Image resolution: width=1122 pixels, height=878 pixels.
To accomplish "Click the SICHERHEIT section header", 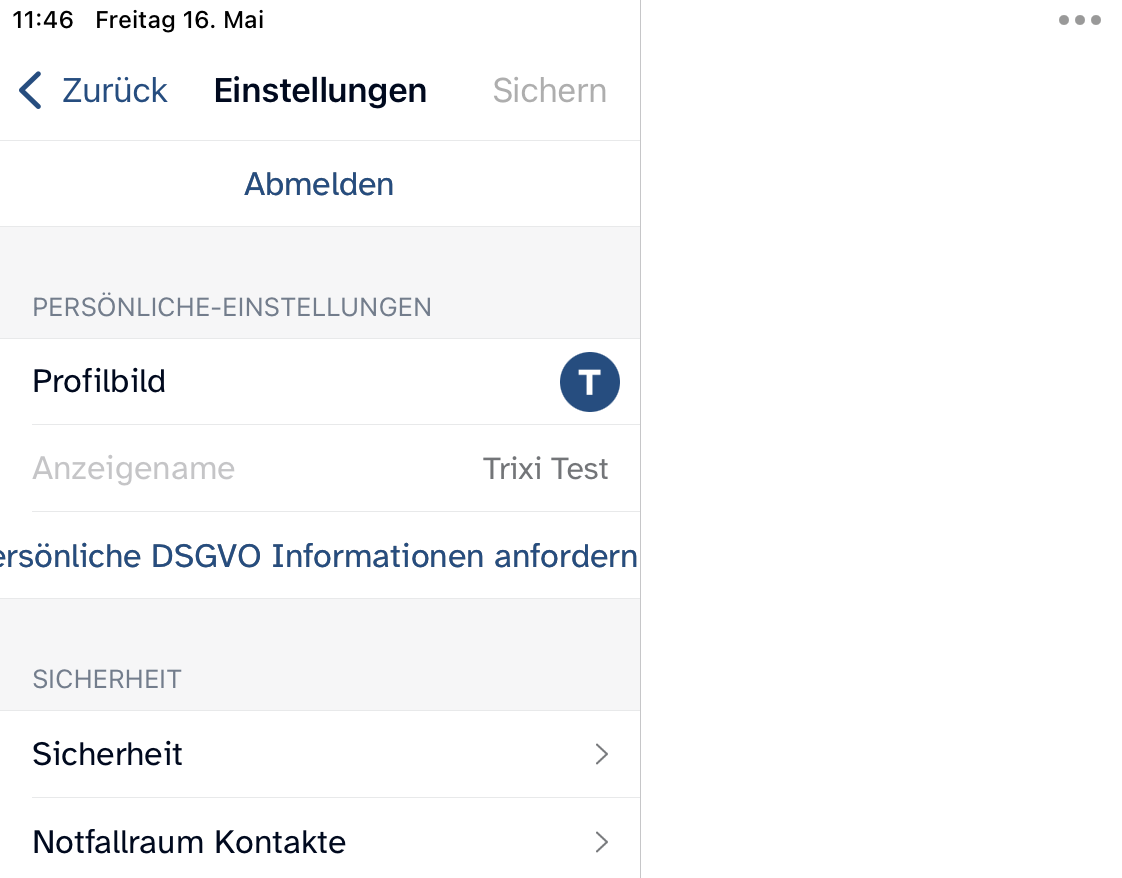I will [x=107, y=679].
